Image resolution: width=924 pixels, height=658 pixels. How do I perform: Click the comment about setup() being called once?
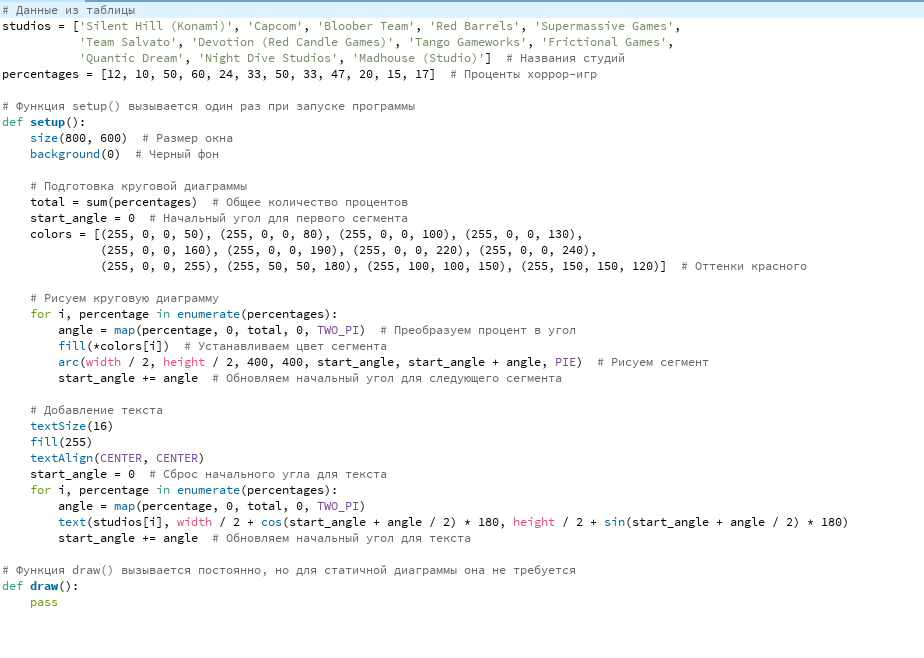[209, 106]
